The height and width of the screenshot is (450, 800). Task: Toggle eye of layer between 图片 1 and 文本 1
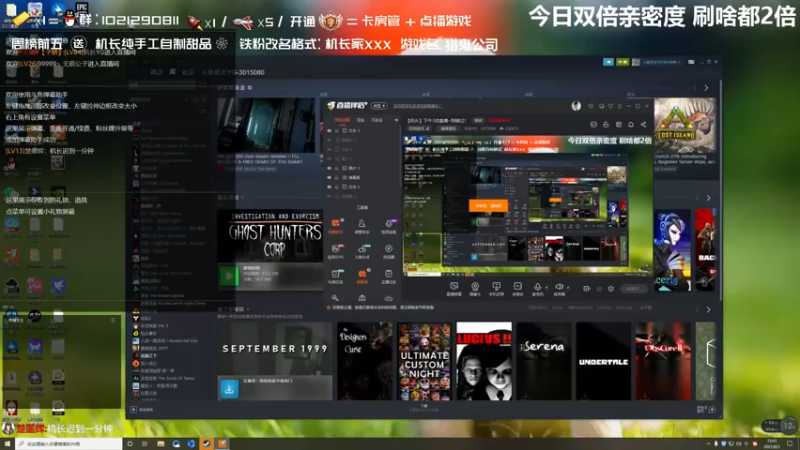[x=329, y=178]
